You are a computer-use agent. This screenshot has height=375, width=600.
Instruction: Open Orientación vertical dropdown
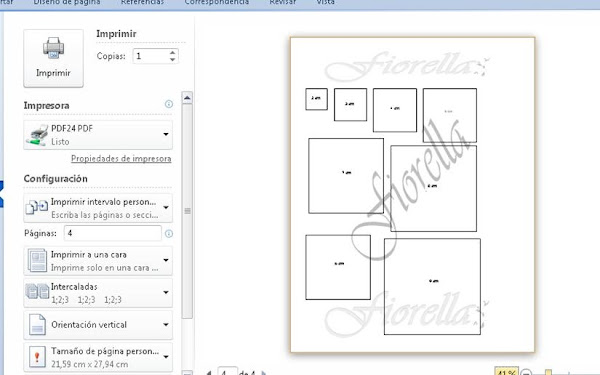(x=98, y=325)
